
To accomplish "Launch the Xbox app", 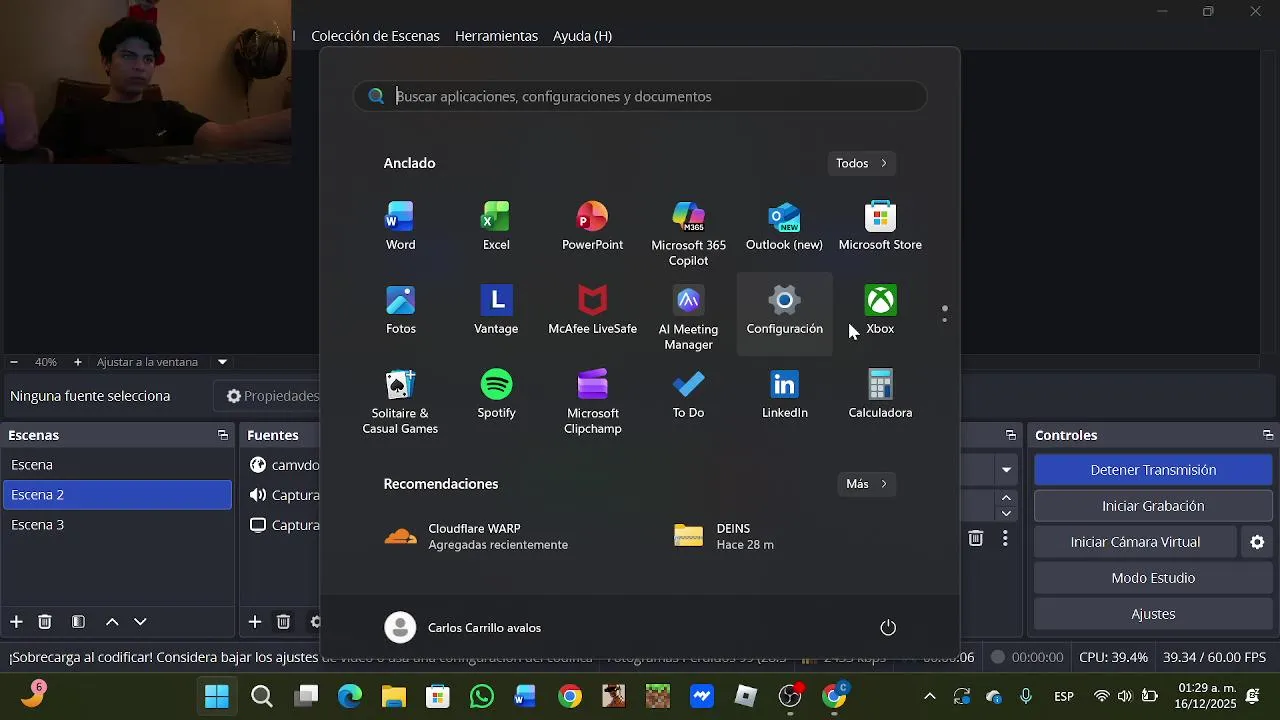I will (x=880, y=311).
